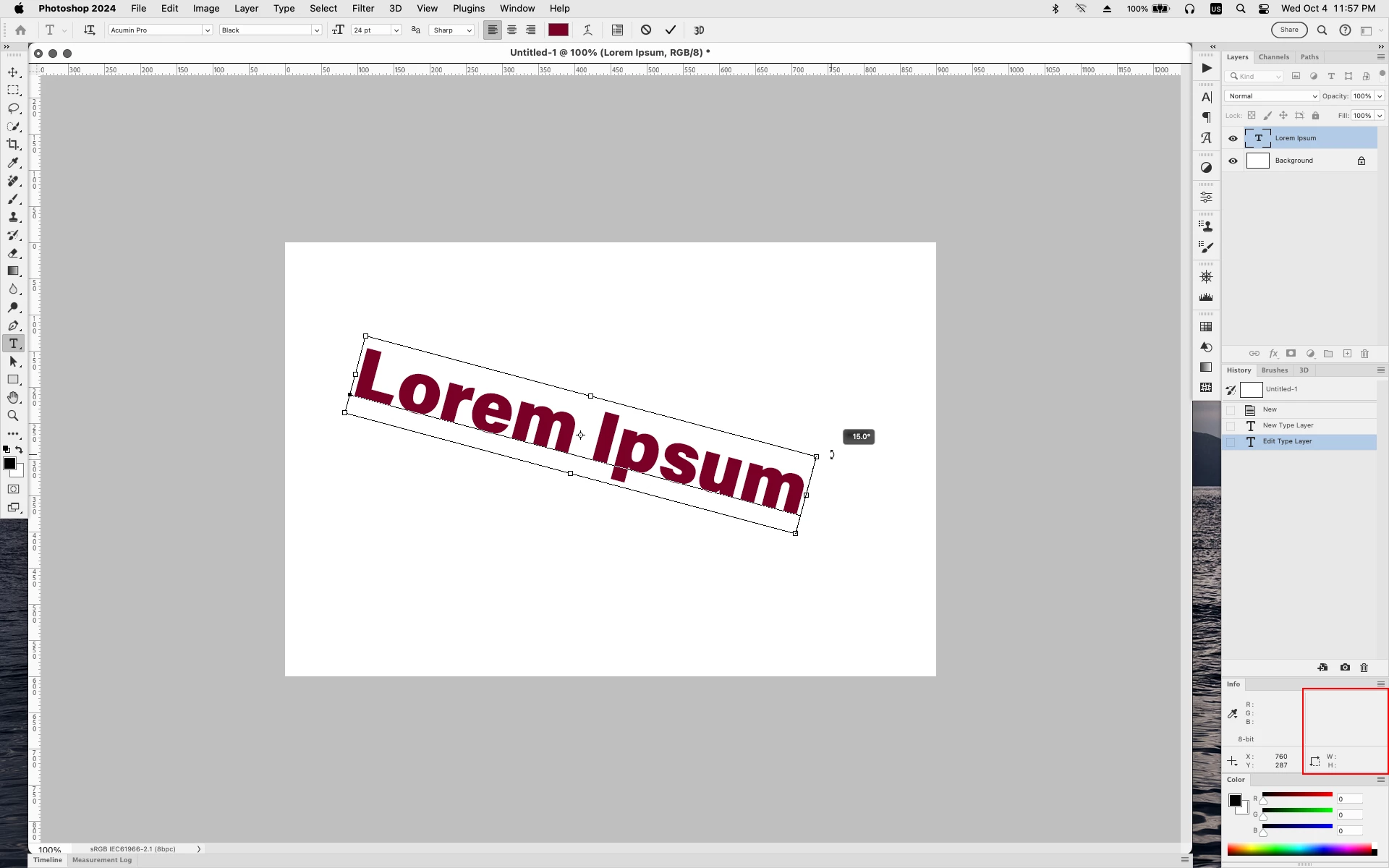Center the text alignment

coord(511,30)
